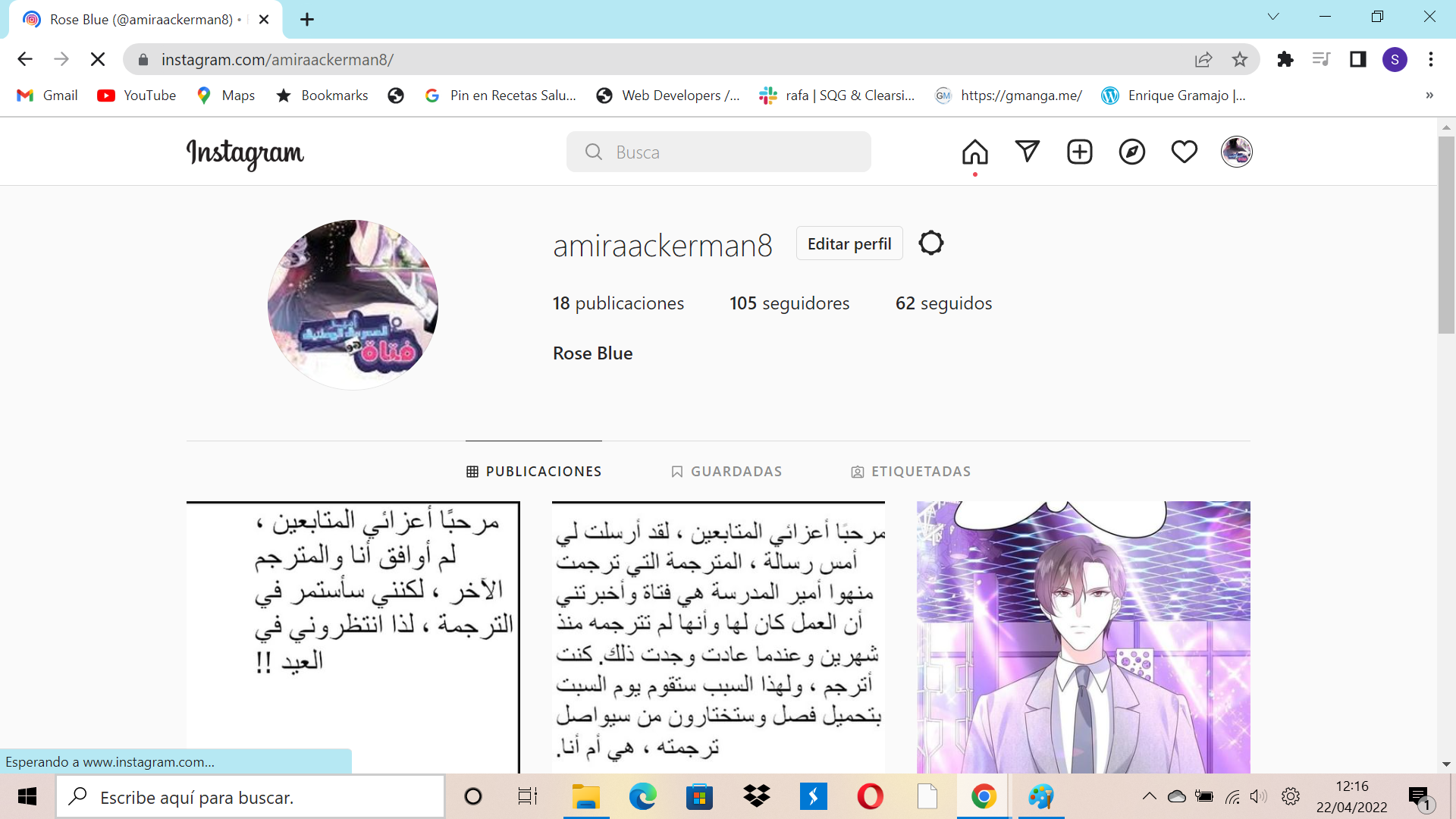Go back to previous page

click(25, 59)
